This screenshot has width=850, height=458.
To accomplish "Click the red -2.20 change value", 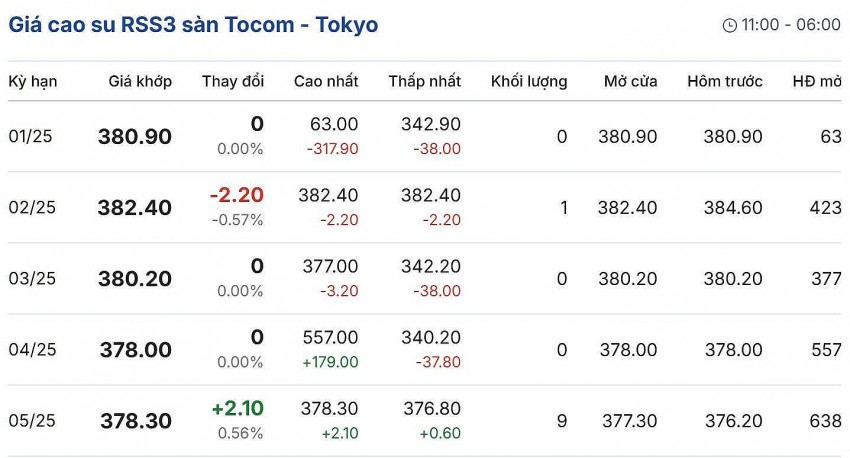I will point(236,196).
